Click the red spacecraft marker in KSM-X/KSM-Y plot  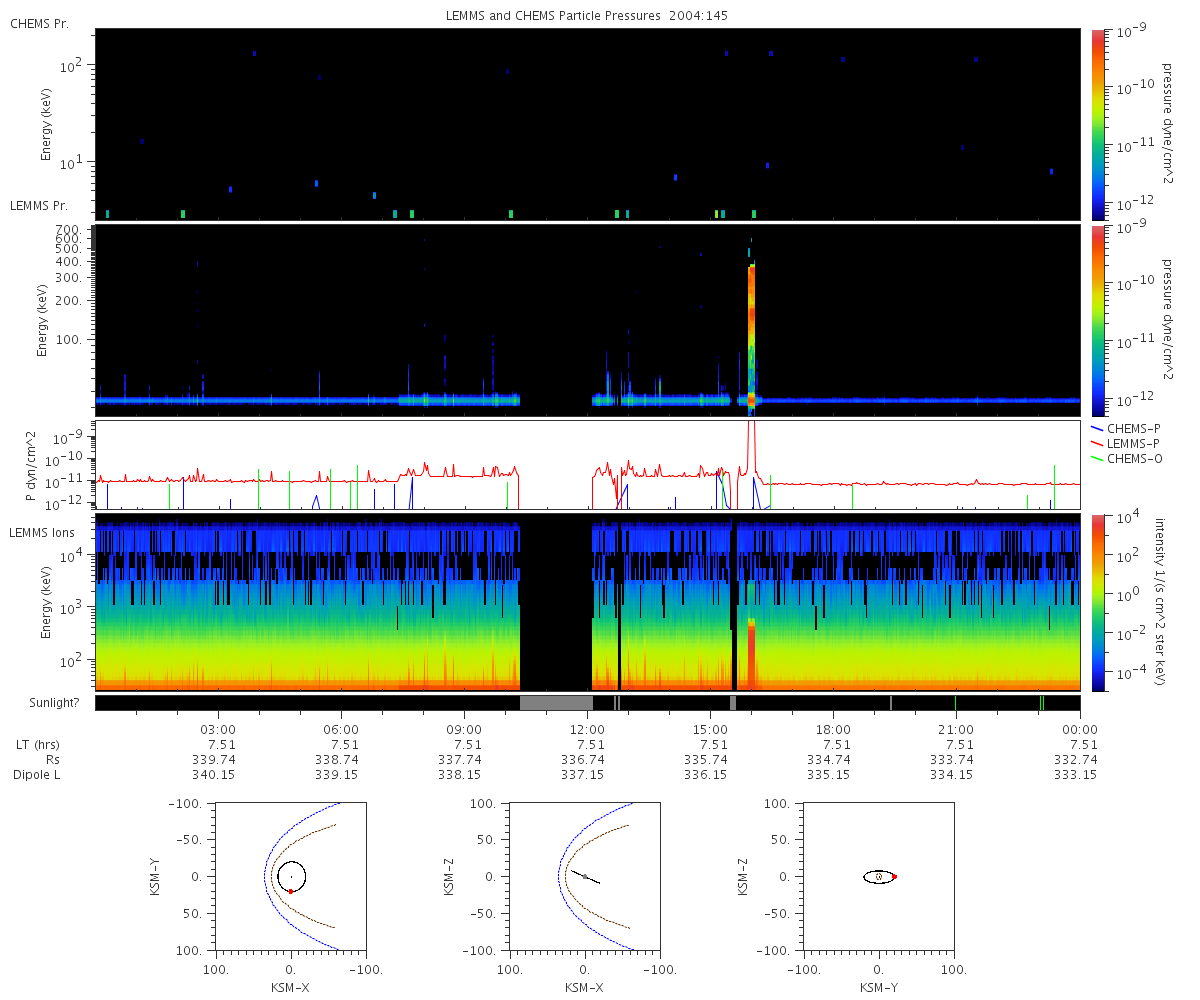tap(291, 890)
